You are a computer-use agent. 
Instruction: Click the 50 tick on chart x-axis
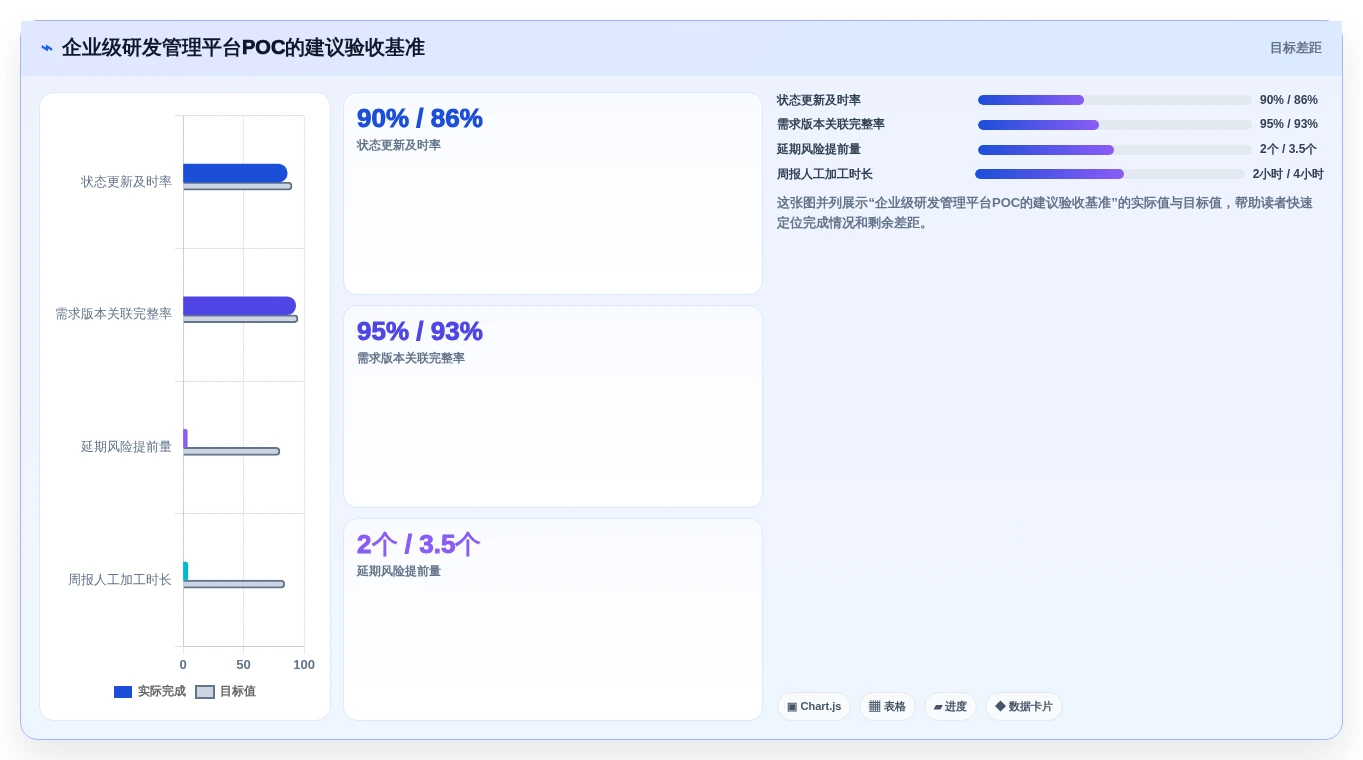click(243, 665)
